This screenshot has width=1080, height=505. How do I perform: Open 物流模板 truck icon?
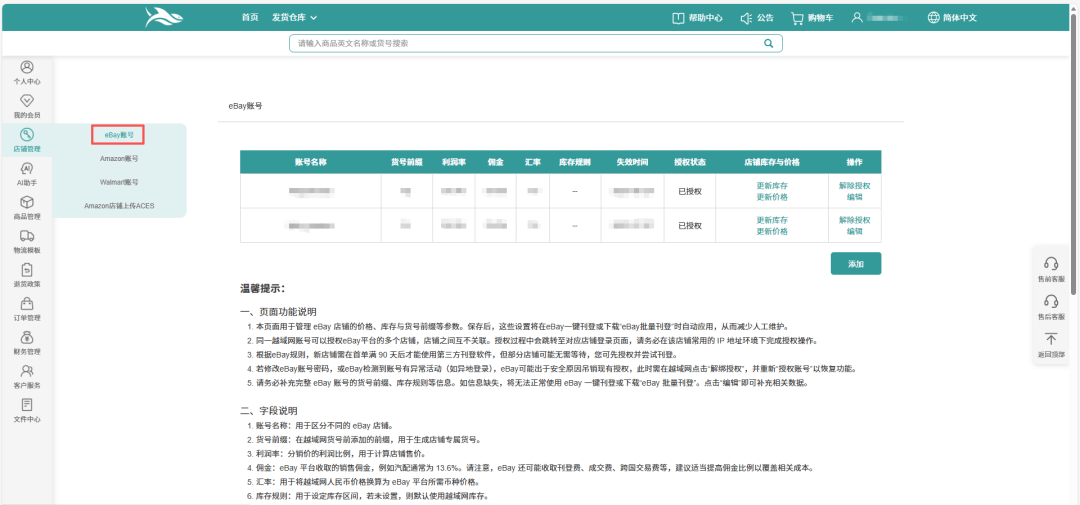tap(27, 236)
